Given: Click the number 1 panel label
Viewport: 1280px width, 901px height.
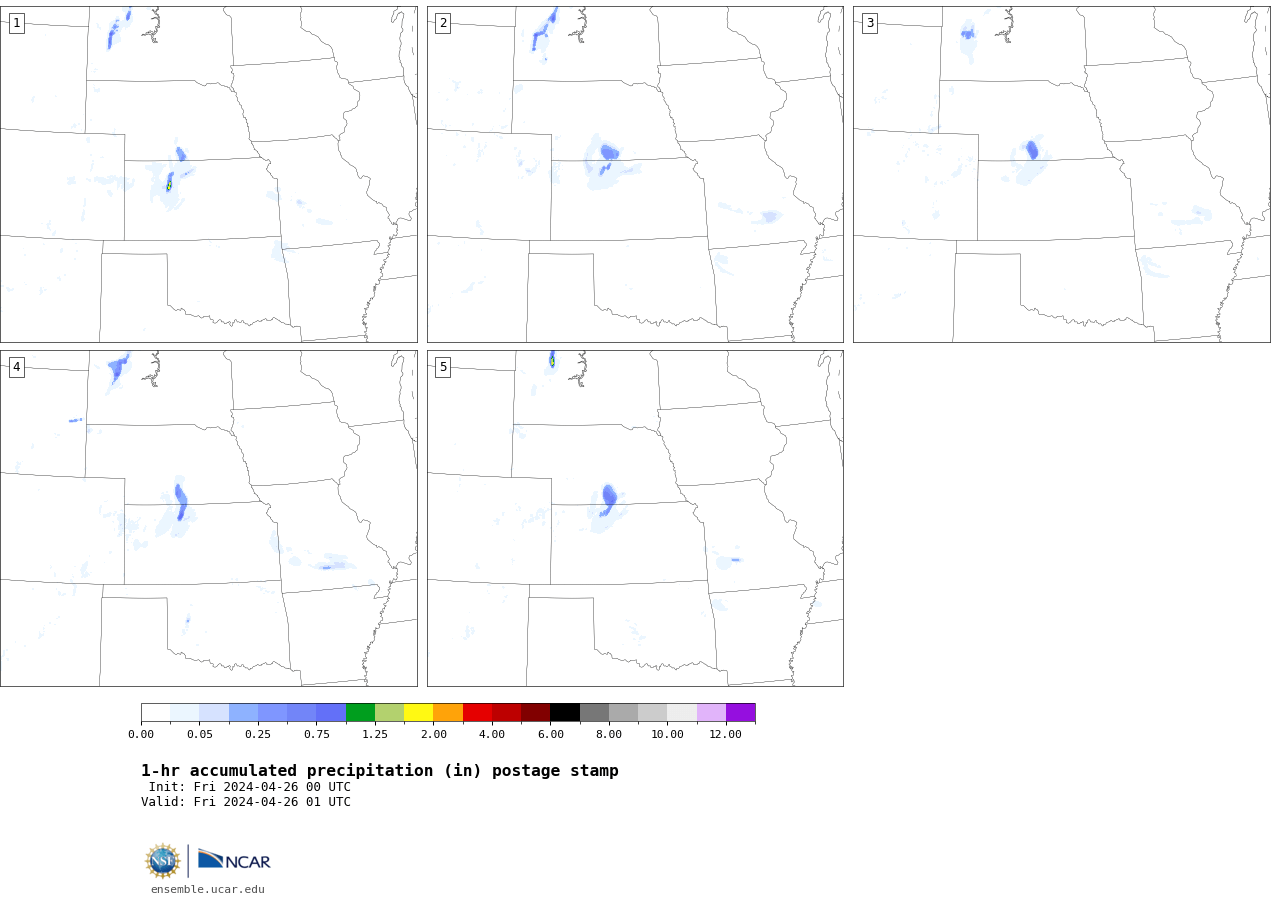Looking at the screenshot, I should coord(16,23).
